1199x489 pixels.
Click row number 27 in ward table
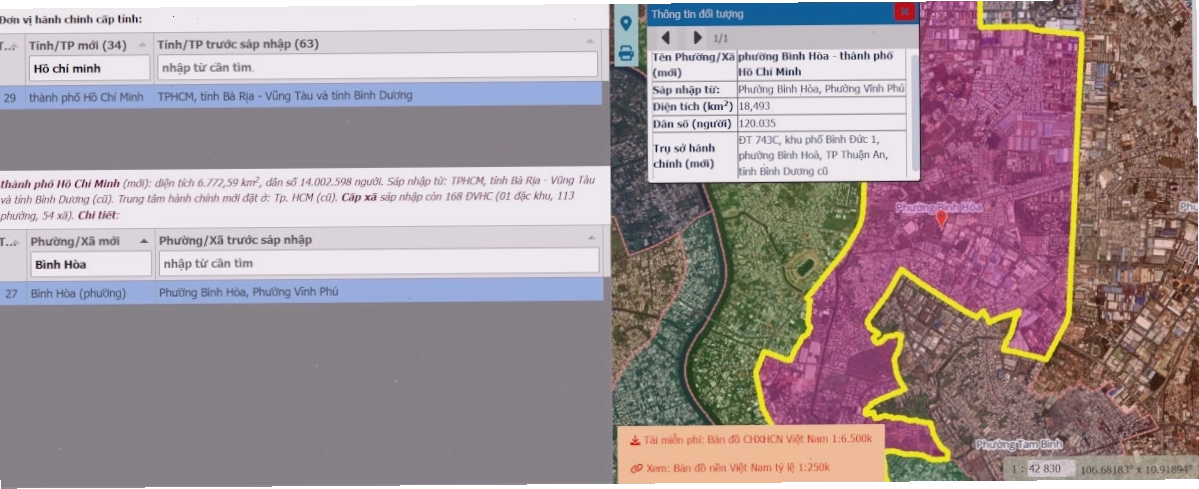click(x=11, y=293)
